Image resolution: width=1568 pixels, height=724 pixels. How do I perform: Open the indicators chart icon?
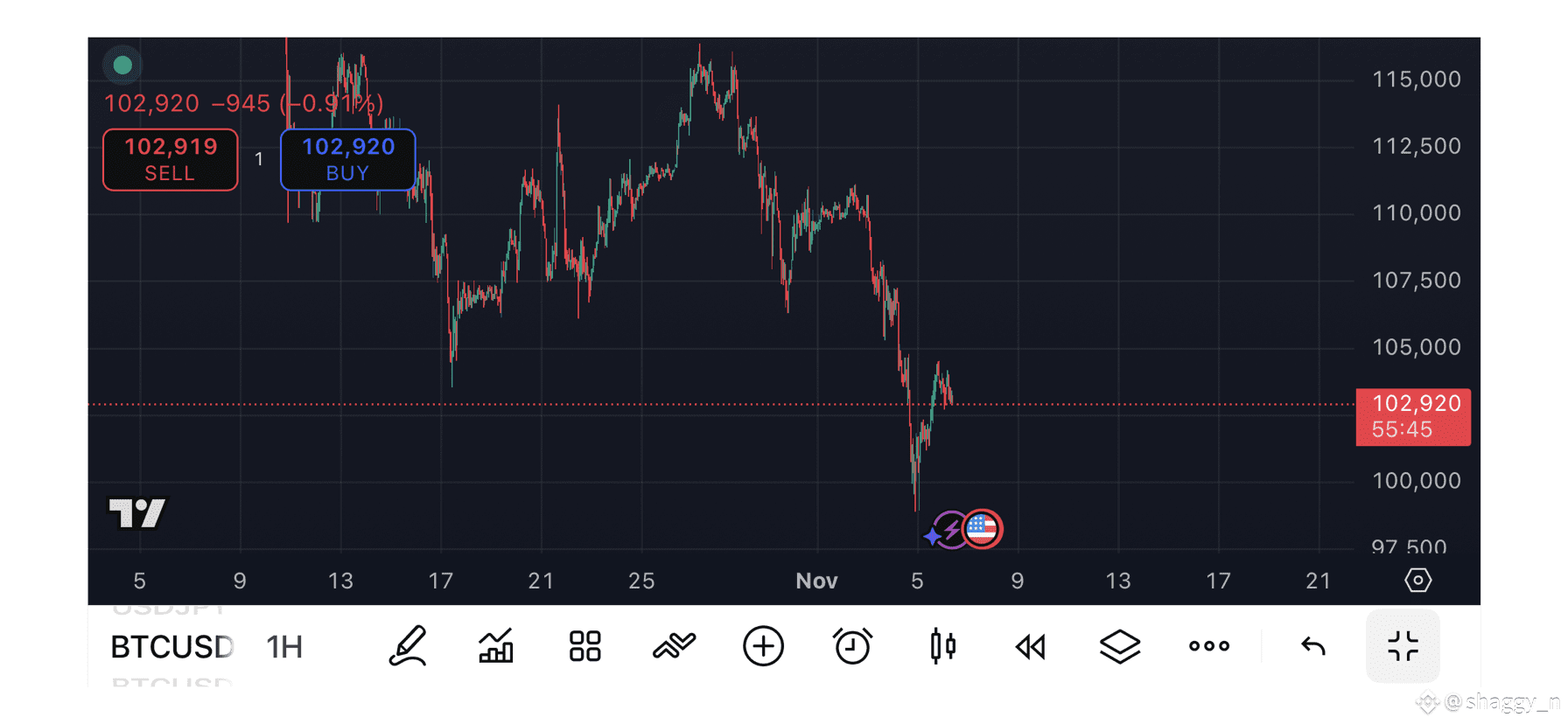tap(496, 647)
